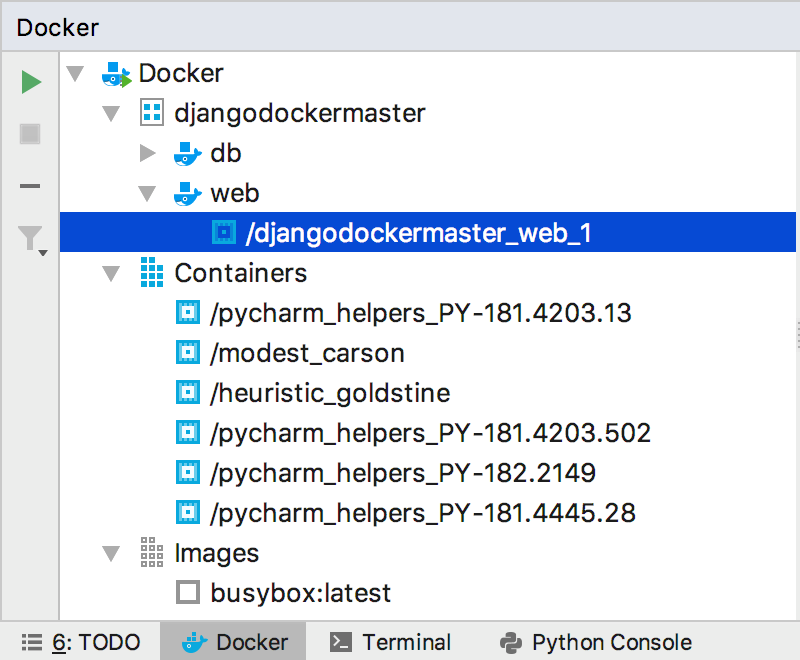Select busybox:latest image text
This screenshot has height=660, width=800.
coord(301,593)
